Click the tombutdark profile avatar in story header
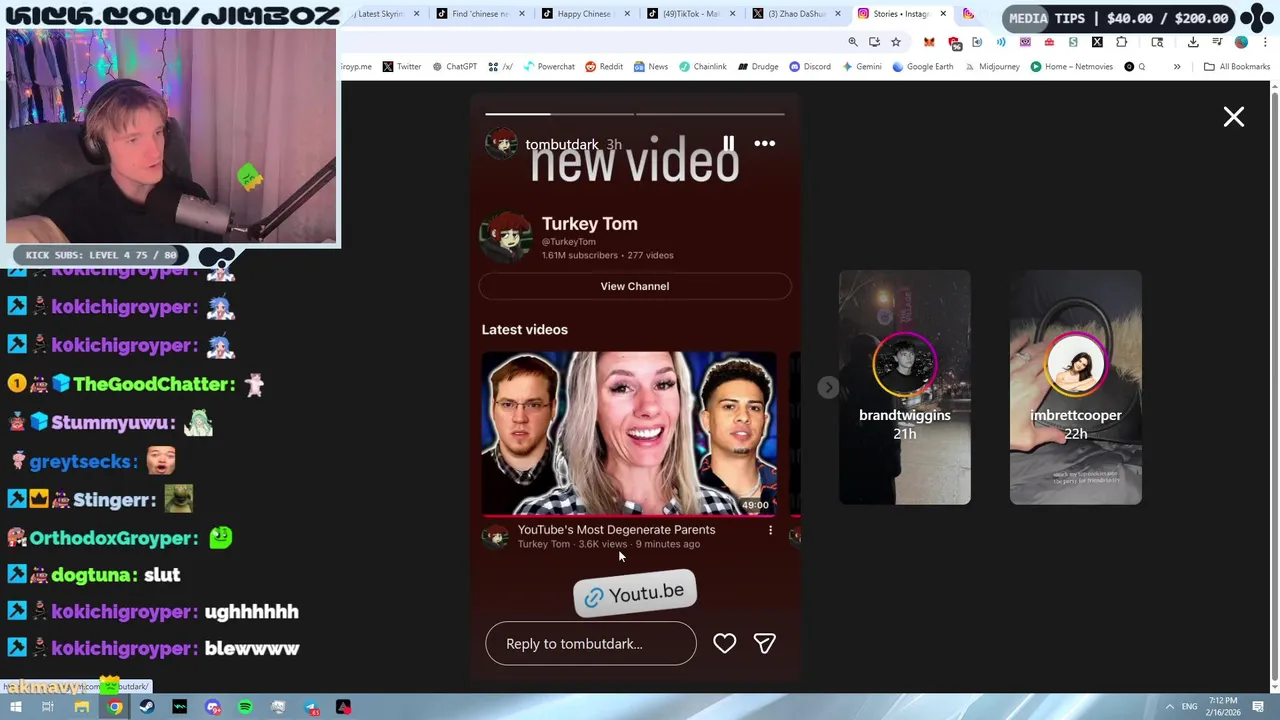This screenshot has width=1280, height=720. pos(501,143)
